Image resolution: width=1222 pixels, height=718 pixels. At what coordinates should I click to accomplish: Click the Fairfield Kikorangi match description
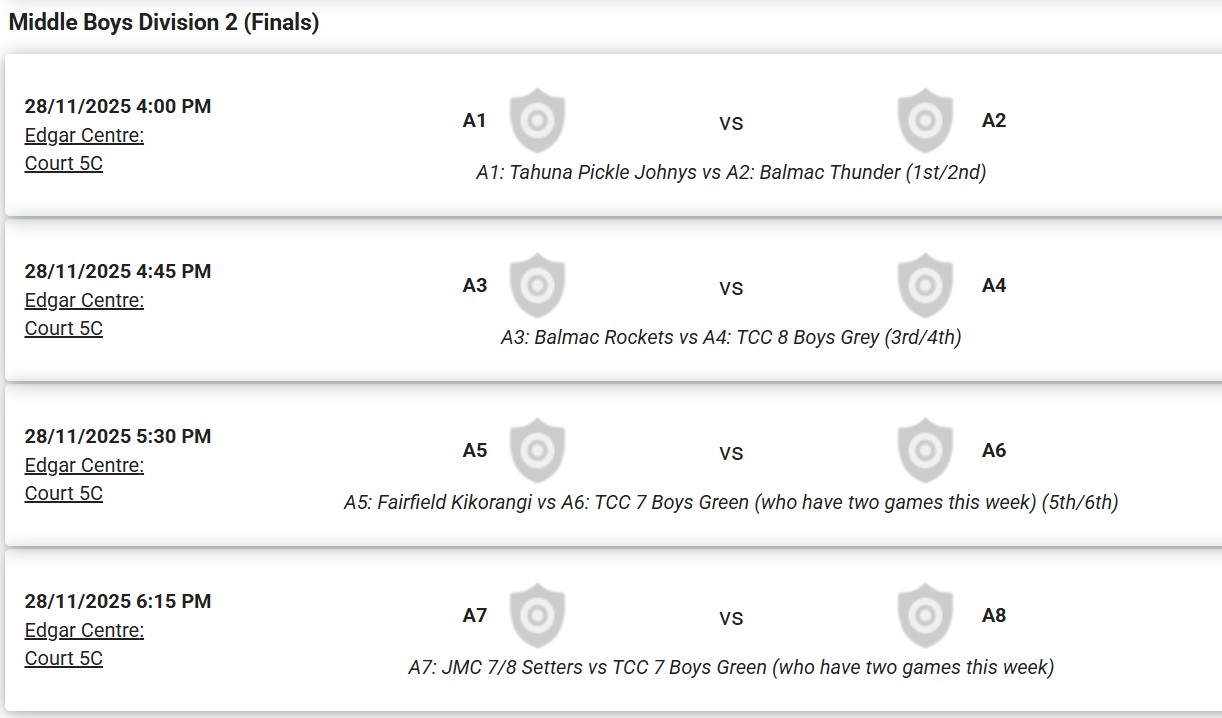[731, 502]
